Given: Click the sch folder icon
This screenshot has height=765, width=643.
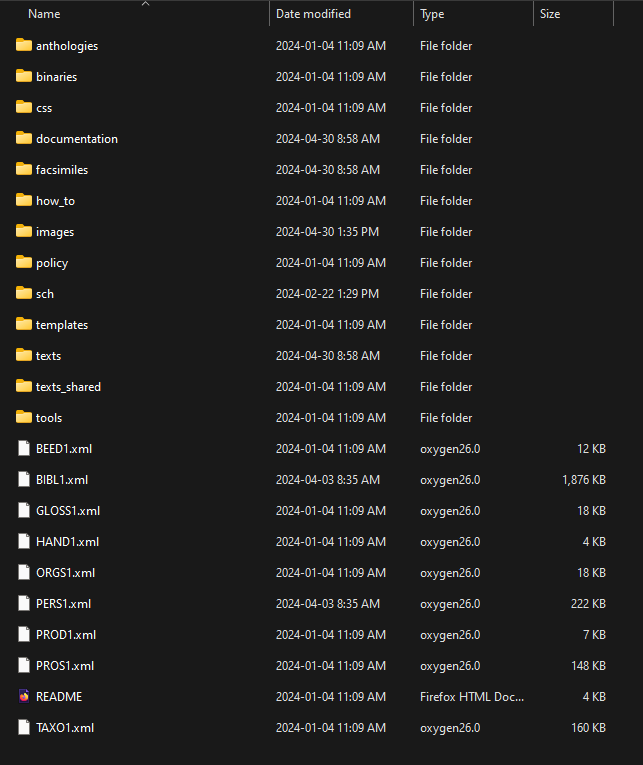Looking at the screenshot, I should coord(23,293).
